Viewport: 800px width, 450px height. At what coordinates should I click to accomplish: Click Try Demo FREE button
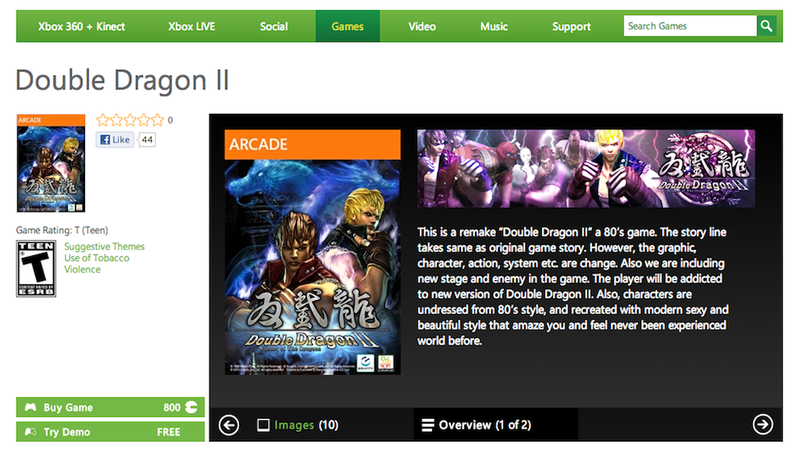click(x=110, y=432)
